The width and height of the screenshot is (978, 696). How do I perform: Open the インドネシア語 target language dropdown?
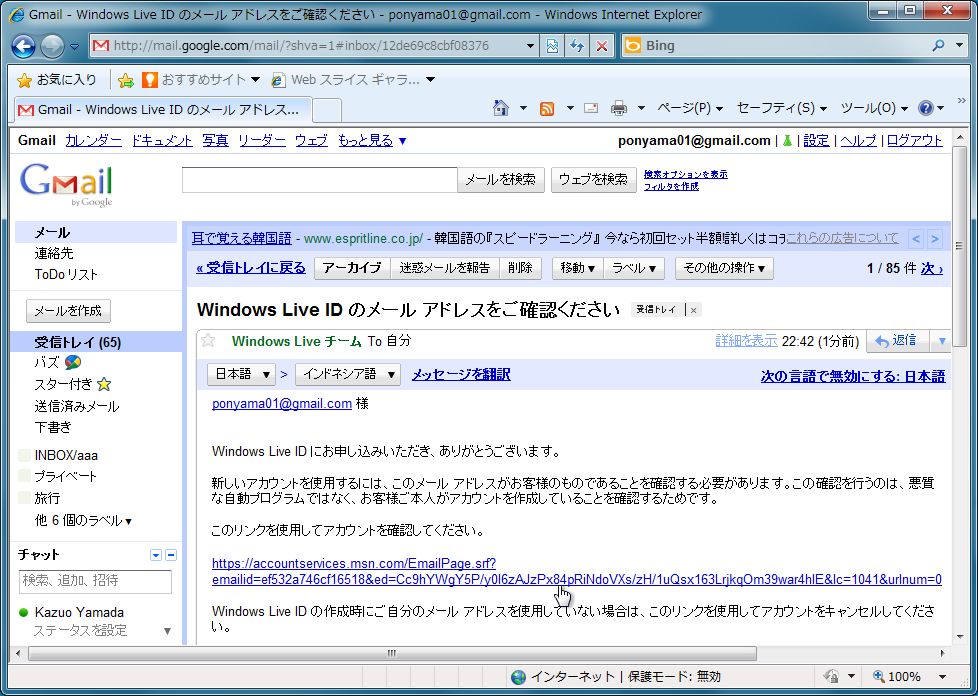click(347, 374)
